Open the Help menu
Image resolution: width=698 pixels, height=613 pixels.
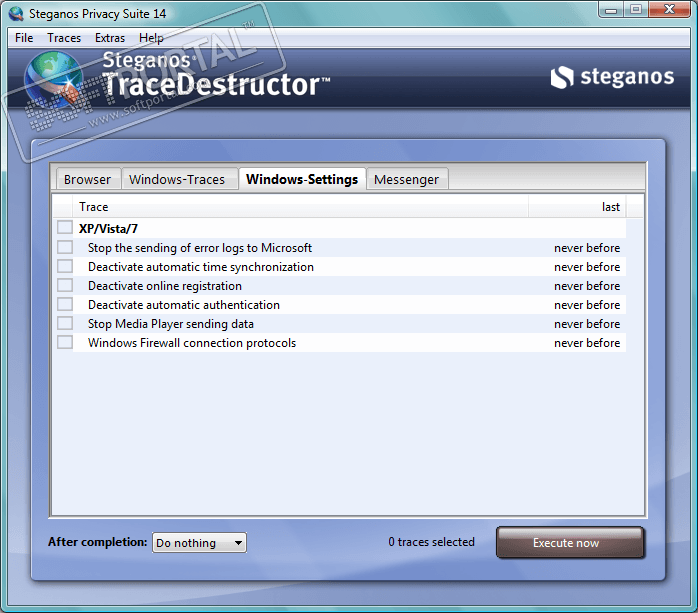click(151, 38)
